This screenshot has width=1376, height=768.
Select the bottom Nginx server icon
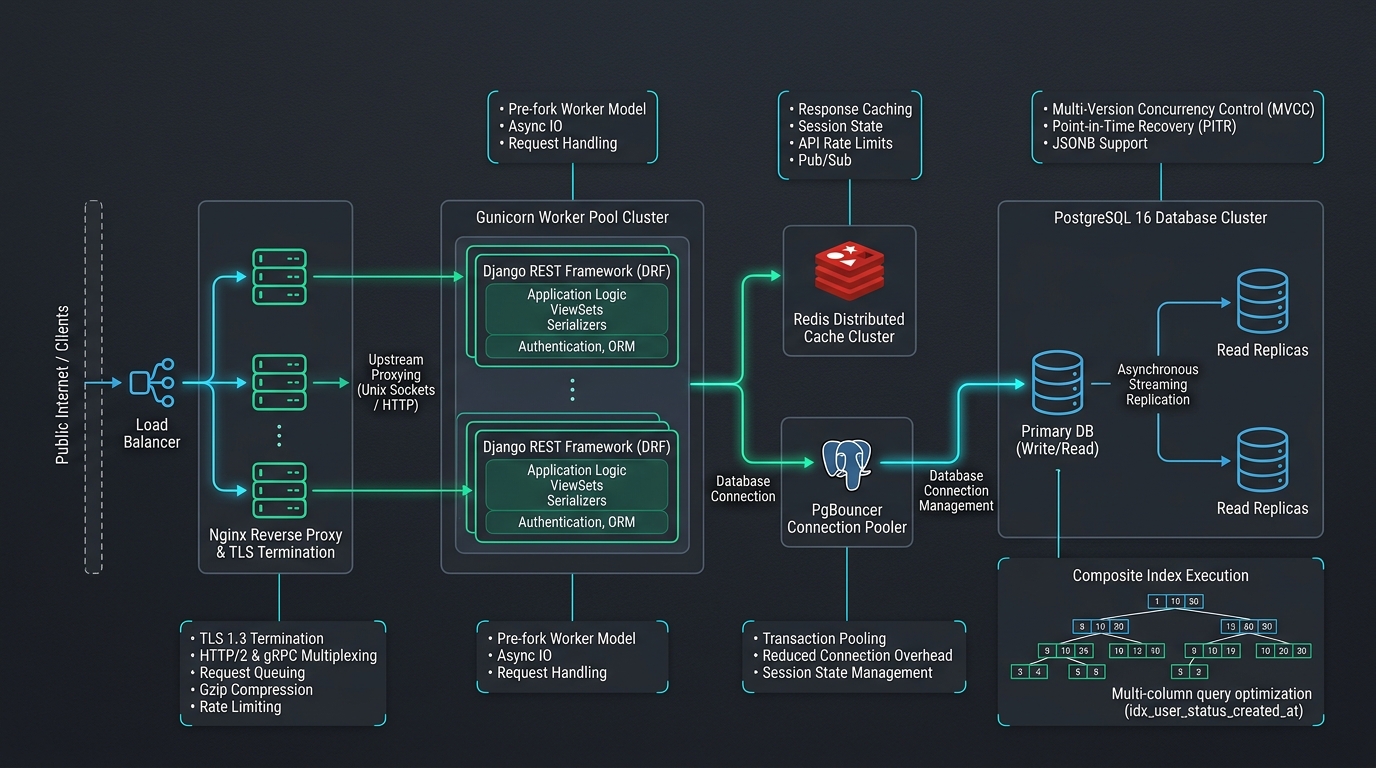279,490
